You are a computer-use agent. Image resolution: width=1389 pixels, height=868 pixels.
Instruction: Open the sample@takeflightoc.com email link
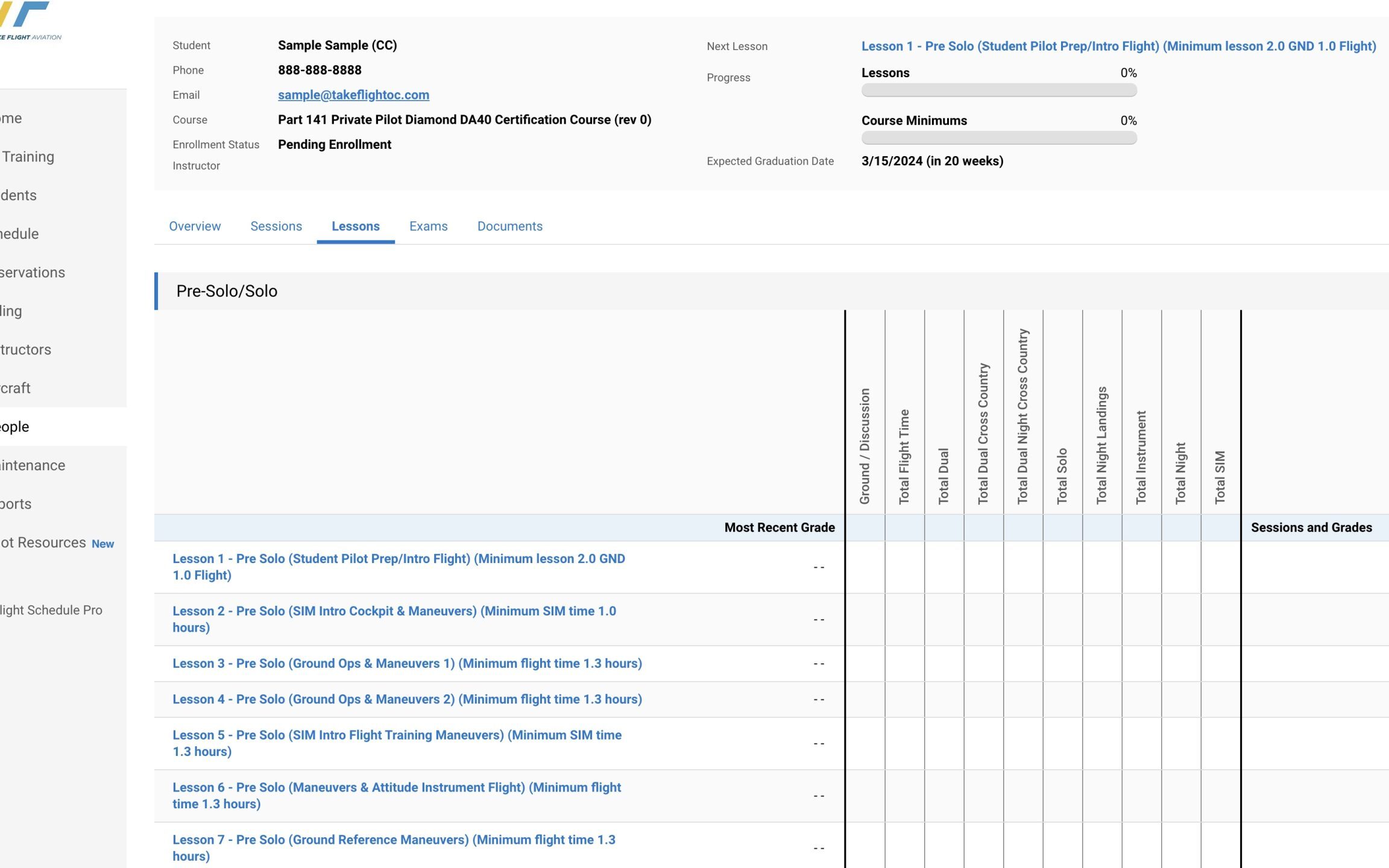[x=353, y=95]
